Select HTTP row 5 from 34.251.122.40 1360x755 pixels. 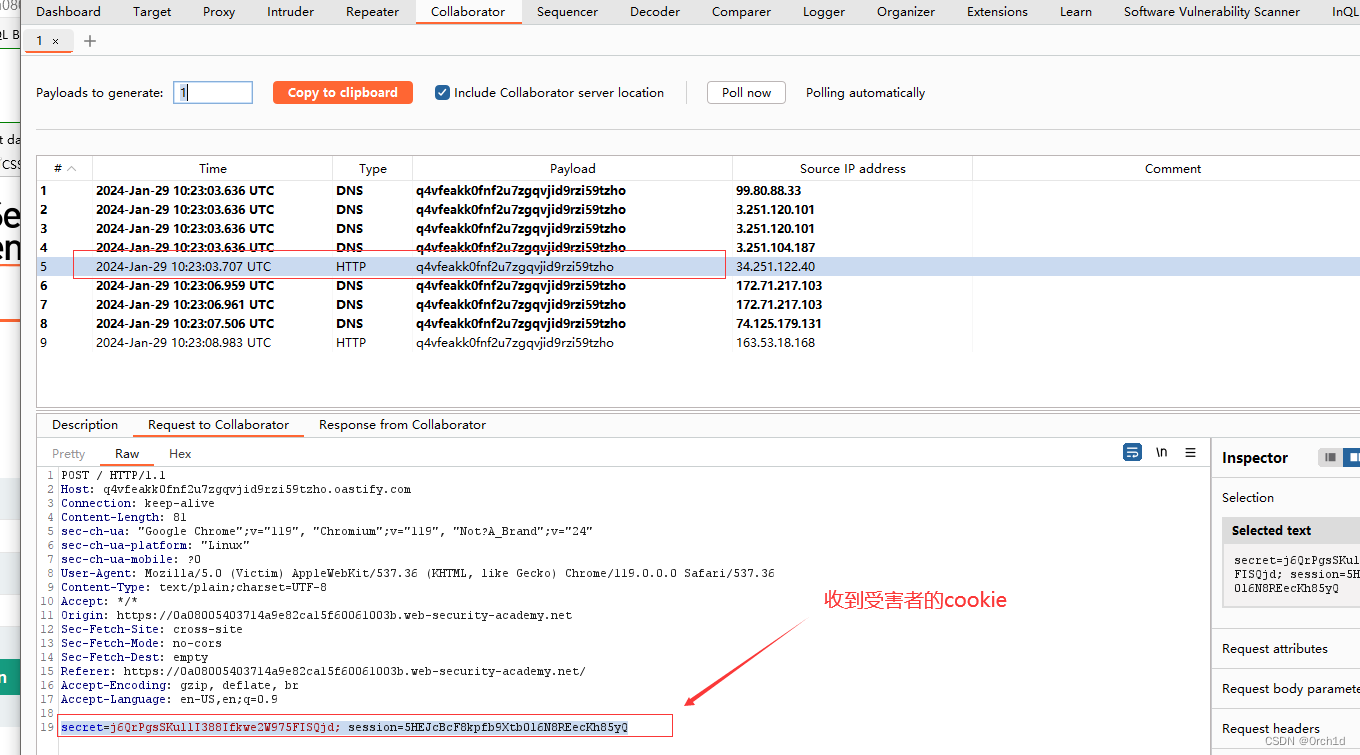click(x=698, y=266)
